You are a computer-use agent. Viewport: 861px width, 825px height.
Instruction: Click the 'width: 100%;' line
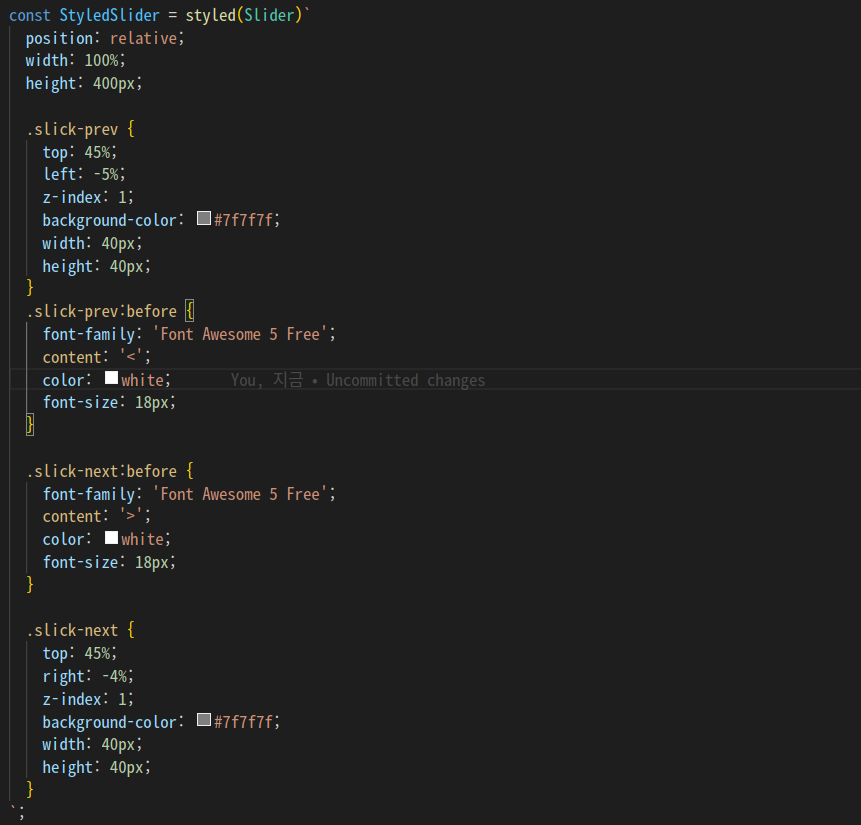click(x=75, y=60)
